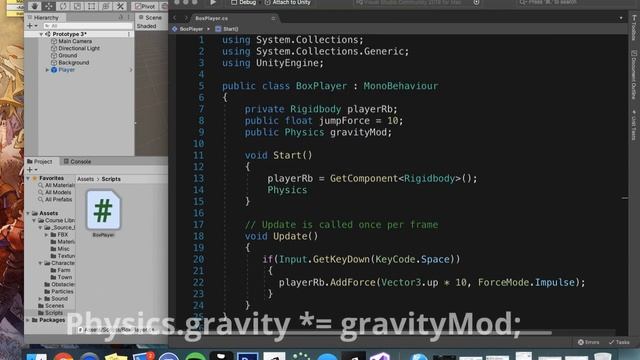Click the Run play button in Visual Studio
Viewport: 640px width, 360px height.
point(213,2)
